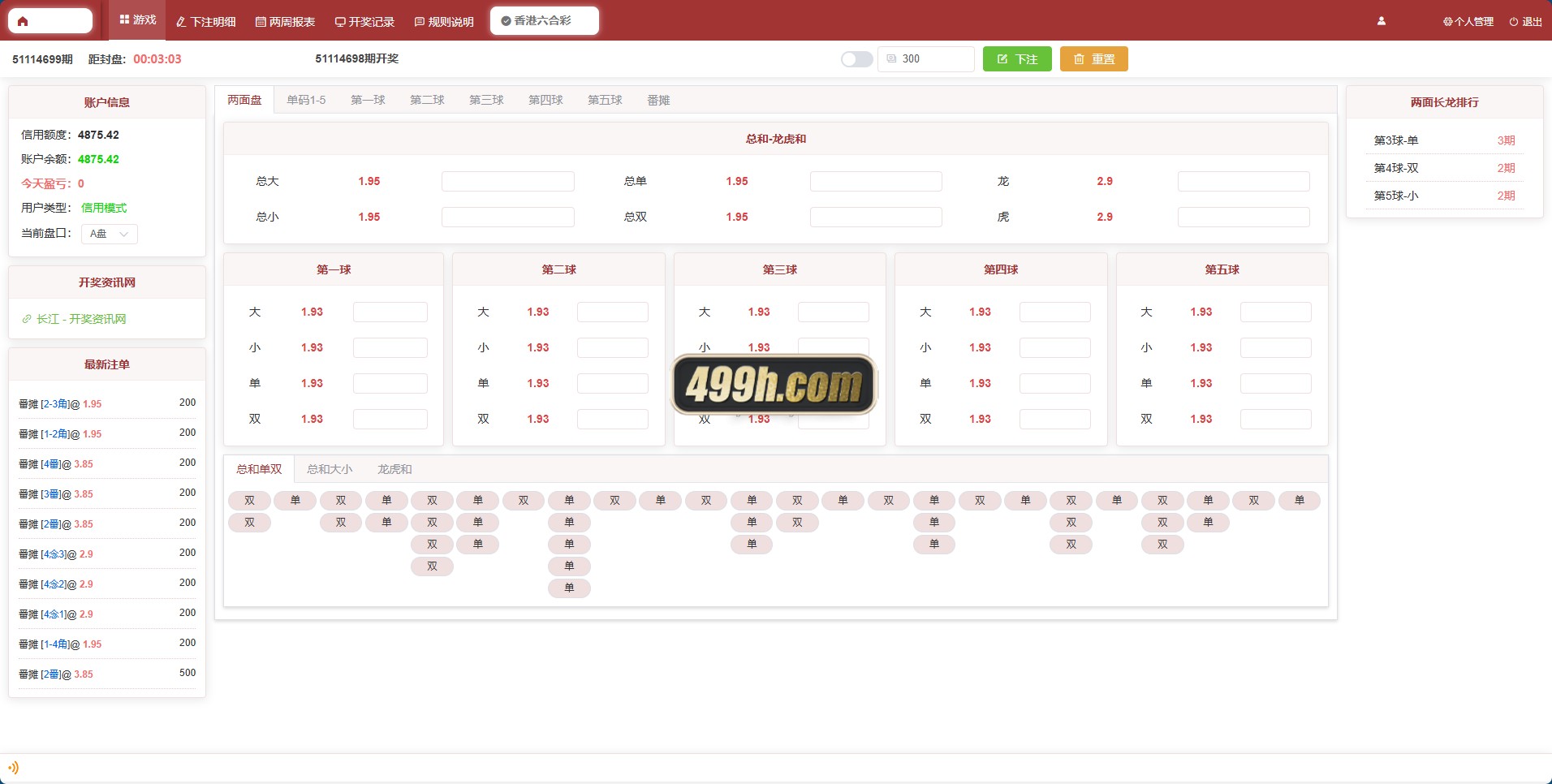
Task: Open 个人管理 settings
Action: 1468,22
